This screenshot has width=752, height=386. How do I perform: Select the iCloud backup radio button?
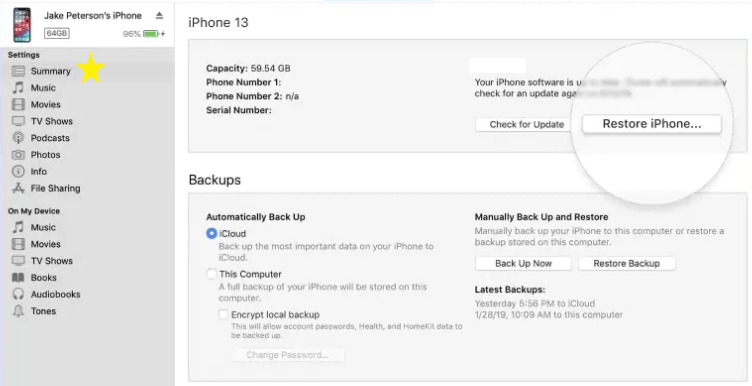pos(212,234)
